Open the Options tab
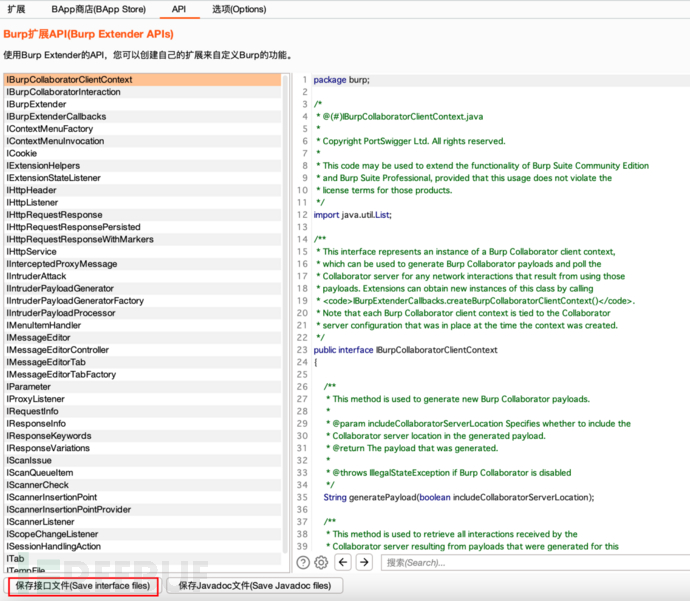690x601 pixels. tap(239, 9)
